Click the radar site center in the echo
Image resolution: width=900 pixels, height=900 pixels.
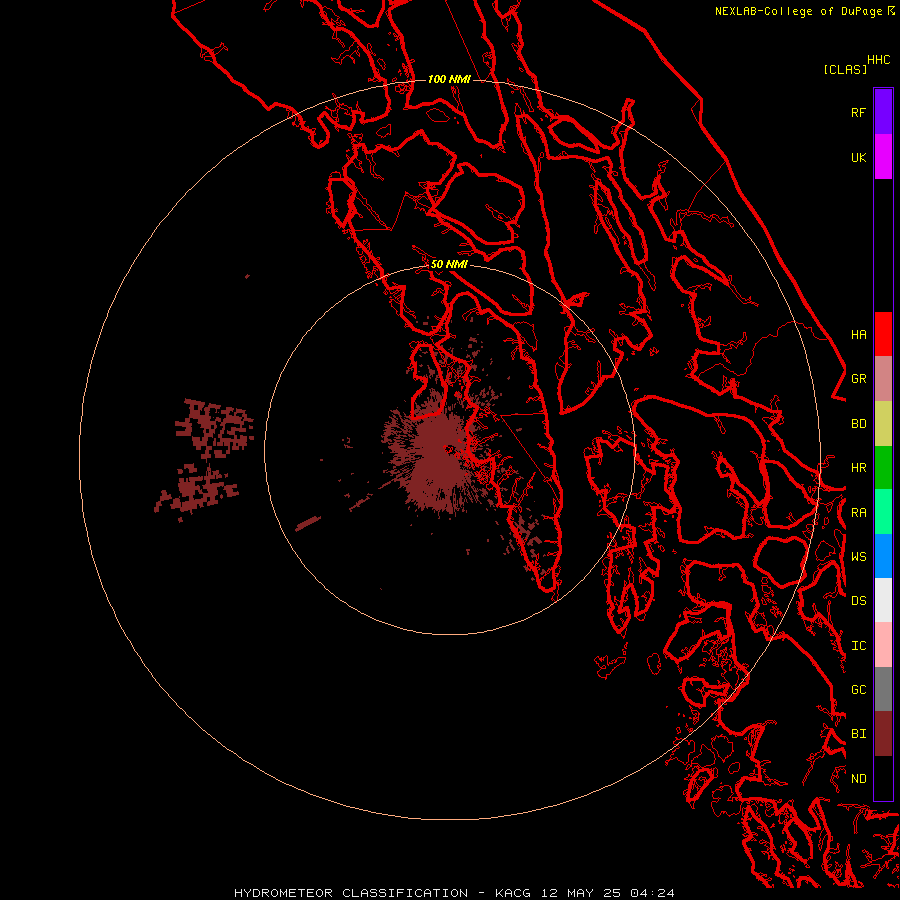click(448, 449)
